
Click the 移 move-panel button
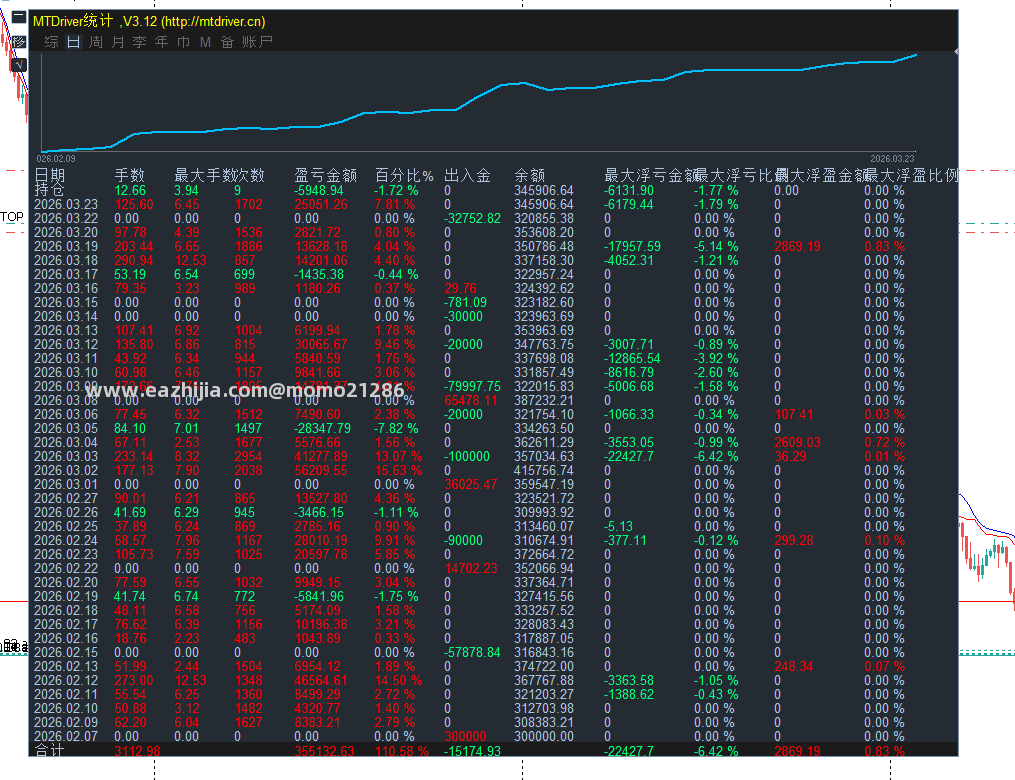[19, 42]
